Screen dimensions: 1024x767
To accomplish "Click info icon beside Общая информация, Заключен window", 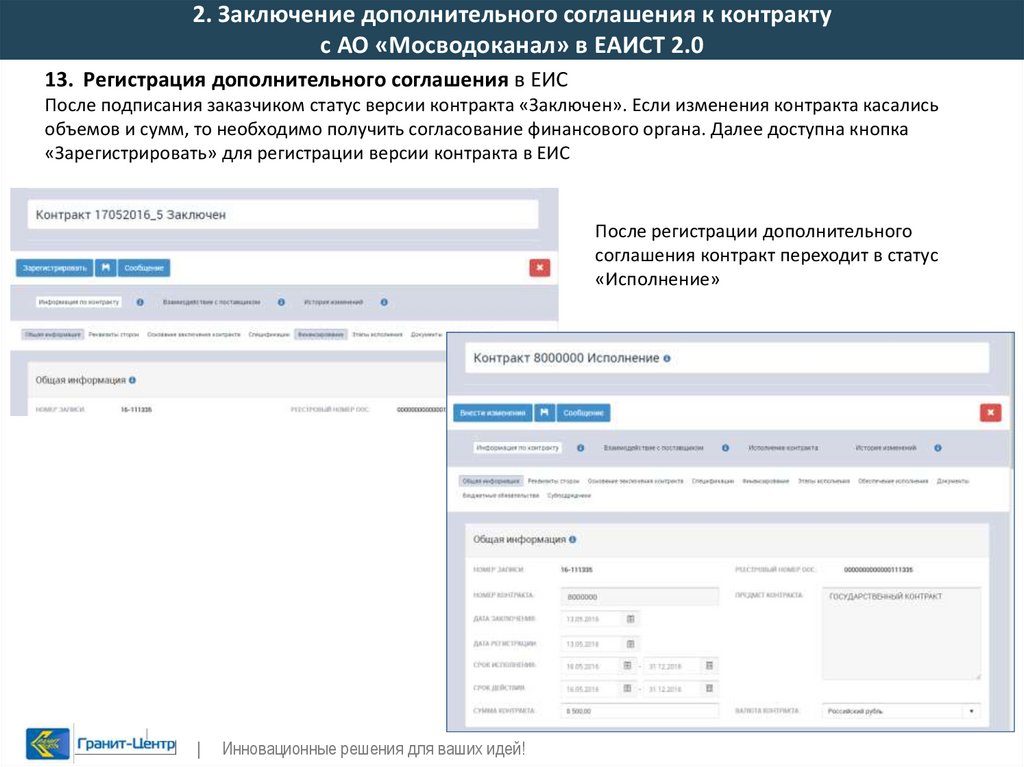I will click(x=133, y=380).
